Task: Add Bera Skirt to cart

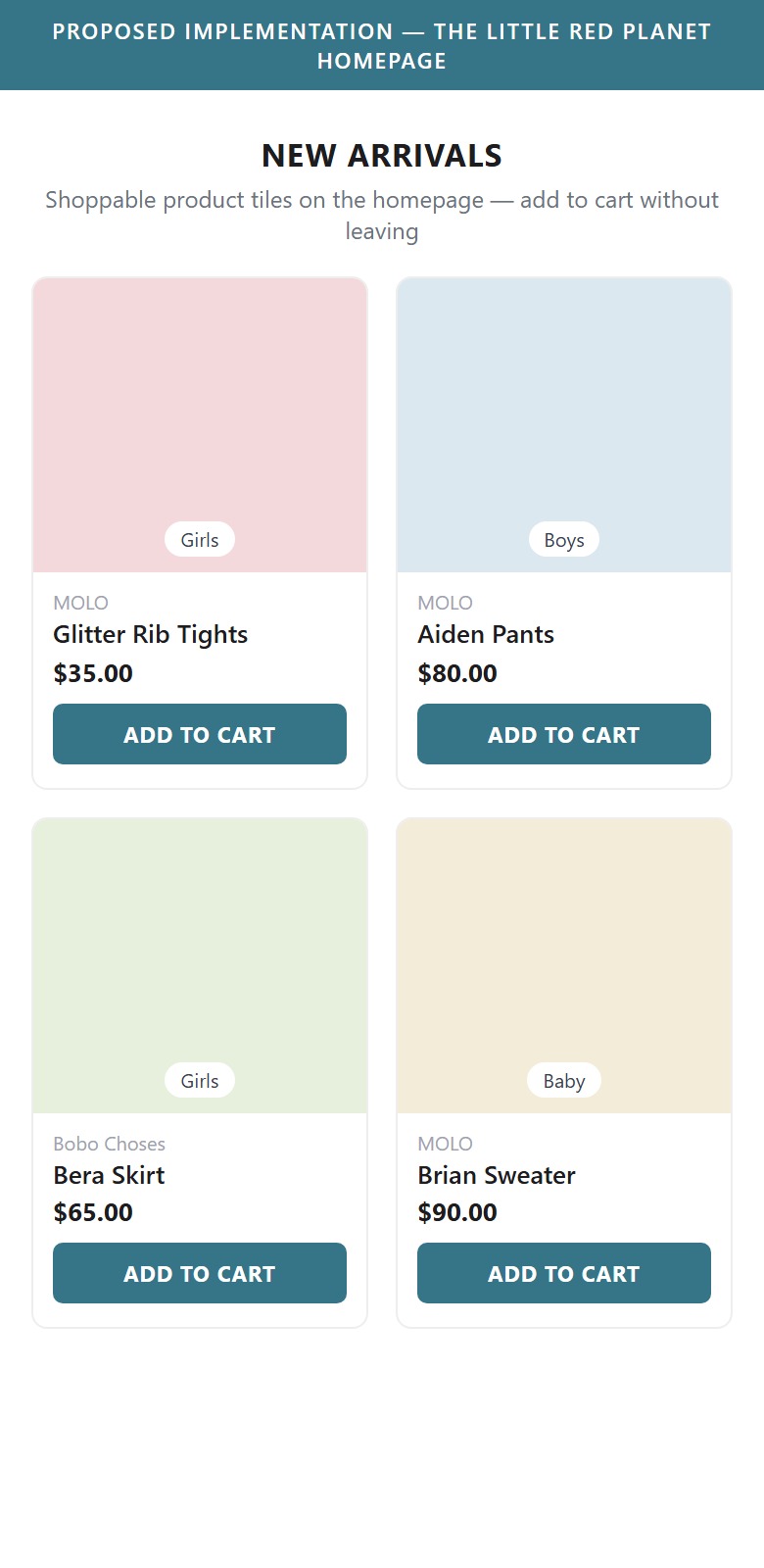Action: pos(200,1273)
